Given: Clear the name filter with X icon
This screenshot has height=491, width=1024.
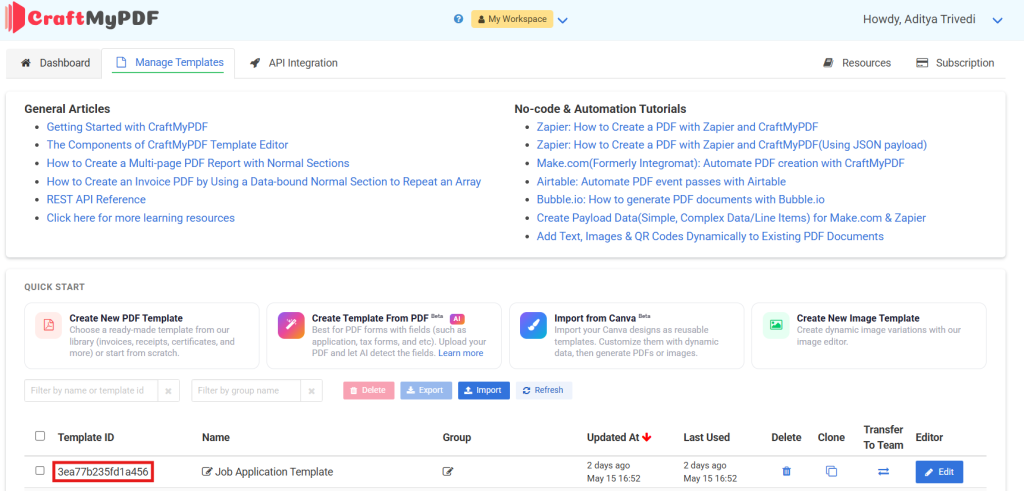Looking at the screenshot, I should point(168,390).
